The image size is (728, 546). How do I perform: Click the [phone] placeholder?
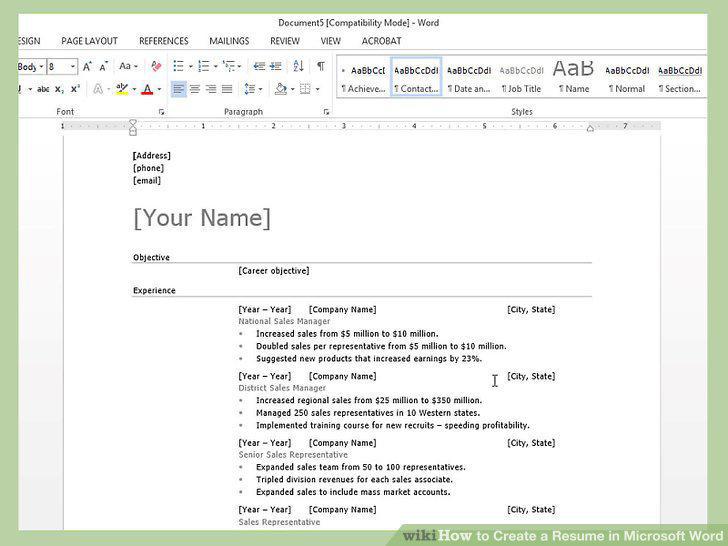pos(149,168)
